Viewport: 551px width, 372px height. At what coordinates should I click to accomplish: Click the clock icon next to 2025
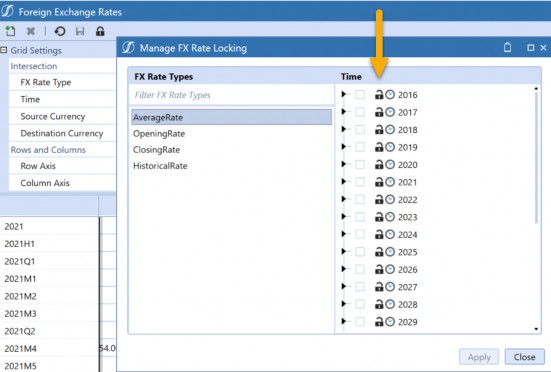tap(390, 252)
